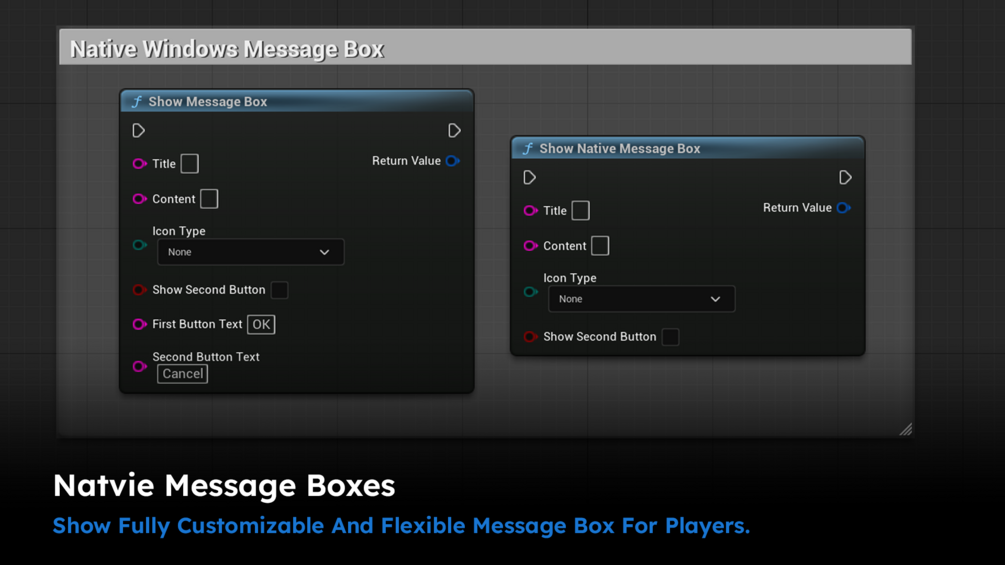Toggle Show Second Button checkbox on Native Message Box
The width and height of the screenshot is (1005, 565).
coord(670,337)
